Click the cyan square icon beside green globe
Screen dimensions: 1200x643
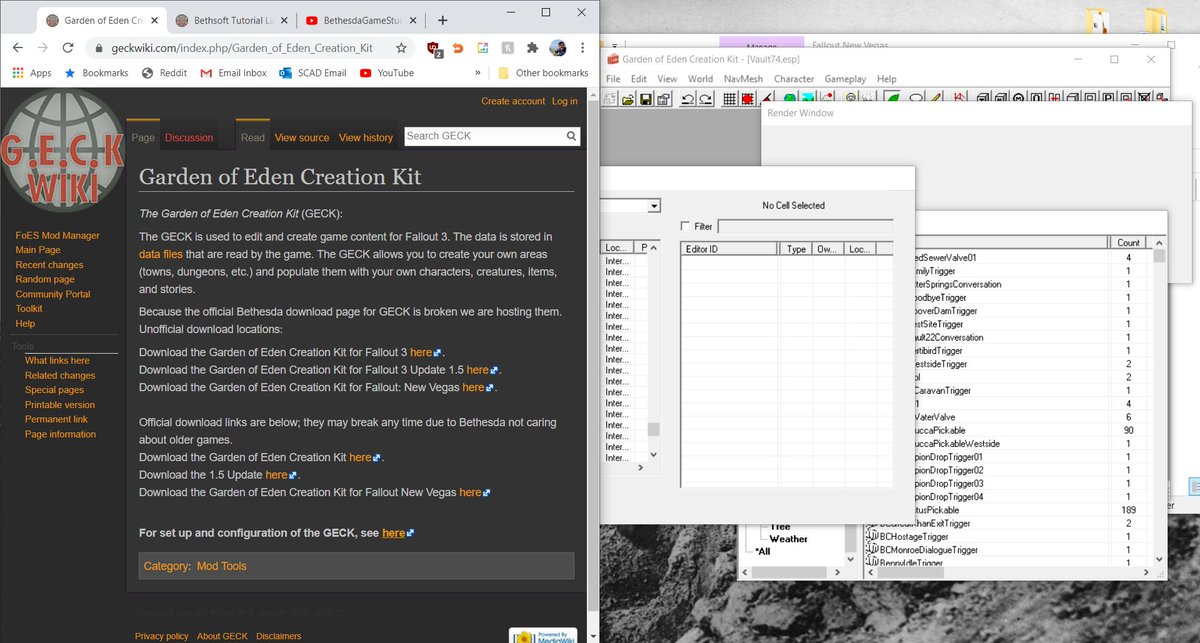(x=807, y=98)
